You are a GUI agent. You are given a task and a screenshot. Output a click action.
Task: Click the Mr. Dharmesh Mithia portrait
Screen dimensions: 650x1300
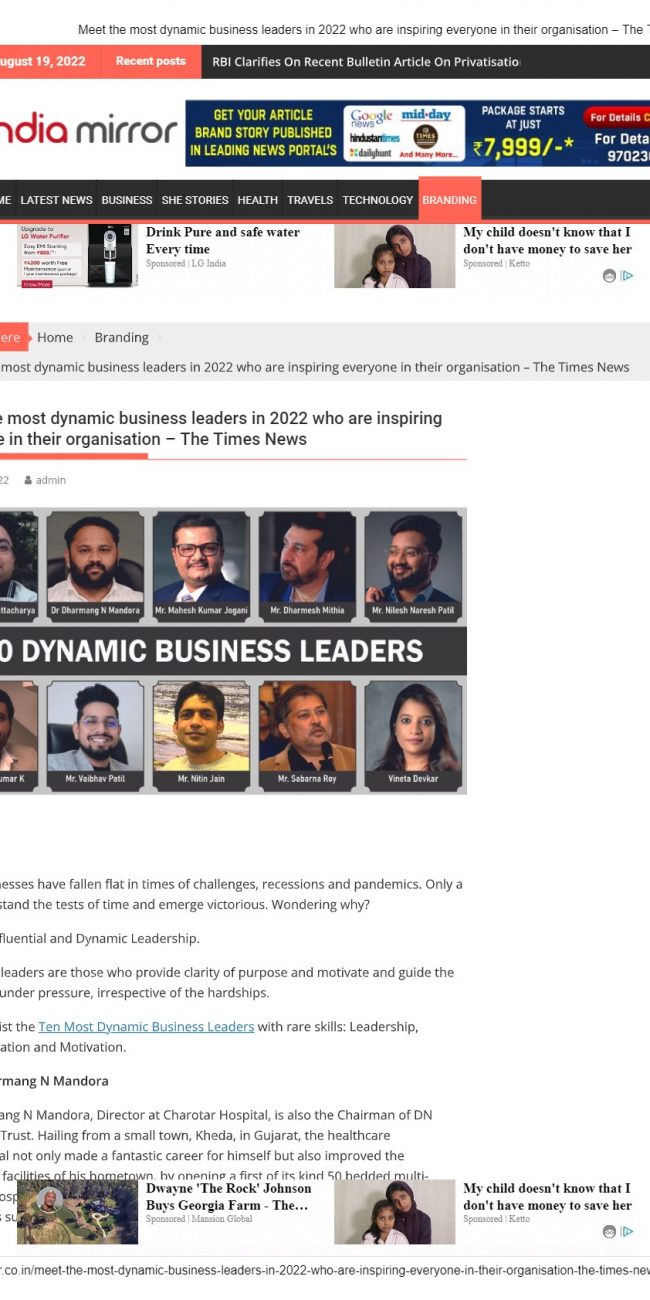tap(307, 564)
